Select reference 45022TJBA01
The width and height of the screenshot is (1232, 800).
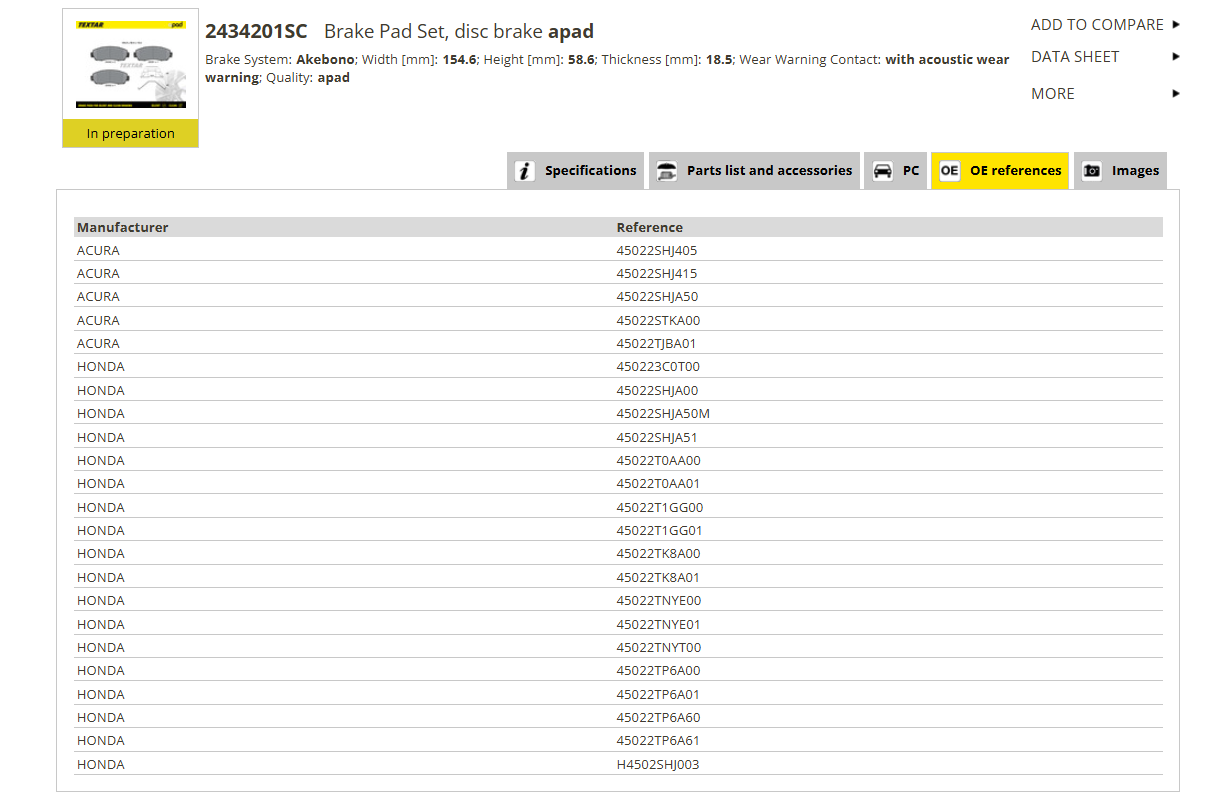click(x=657, y=344)
